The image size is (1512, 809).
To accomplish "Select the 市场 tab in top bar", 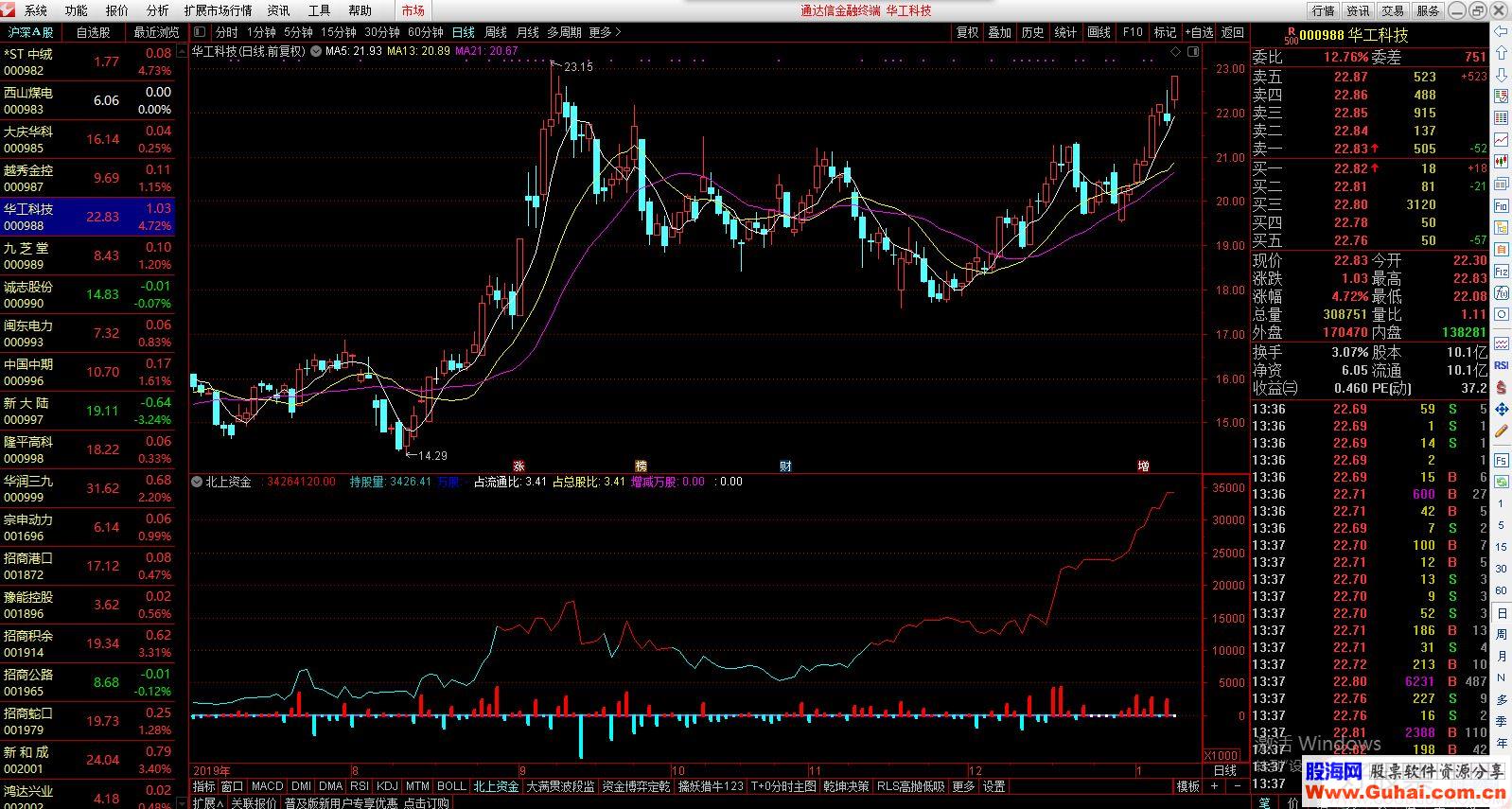I will pyautogui.click(x=413, y=10).
